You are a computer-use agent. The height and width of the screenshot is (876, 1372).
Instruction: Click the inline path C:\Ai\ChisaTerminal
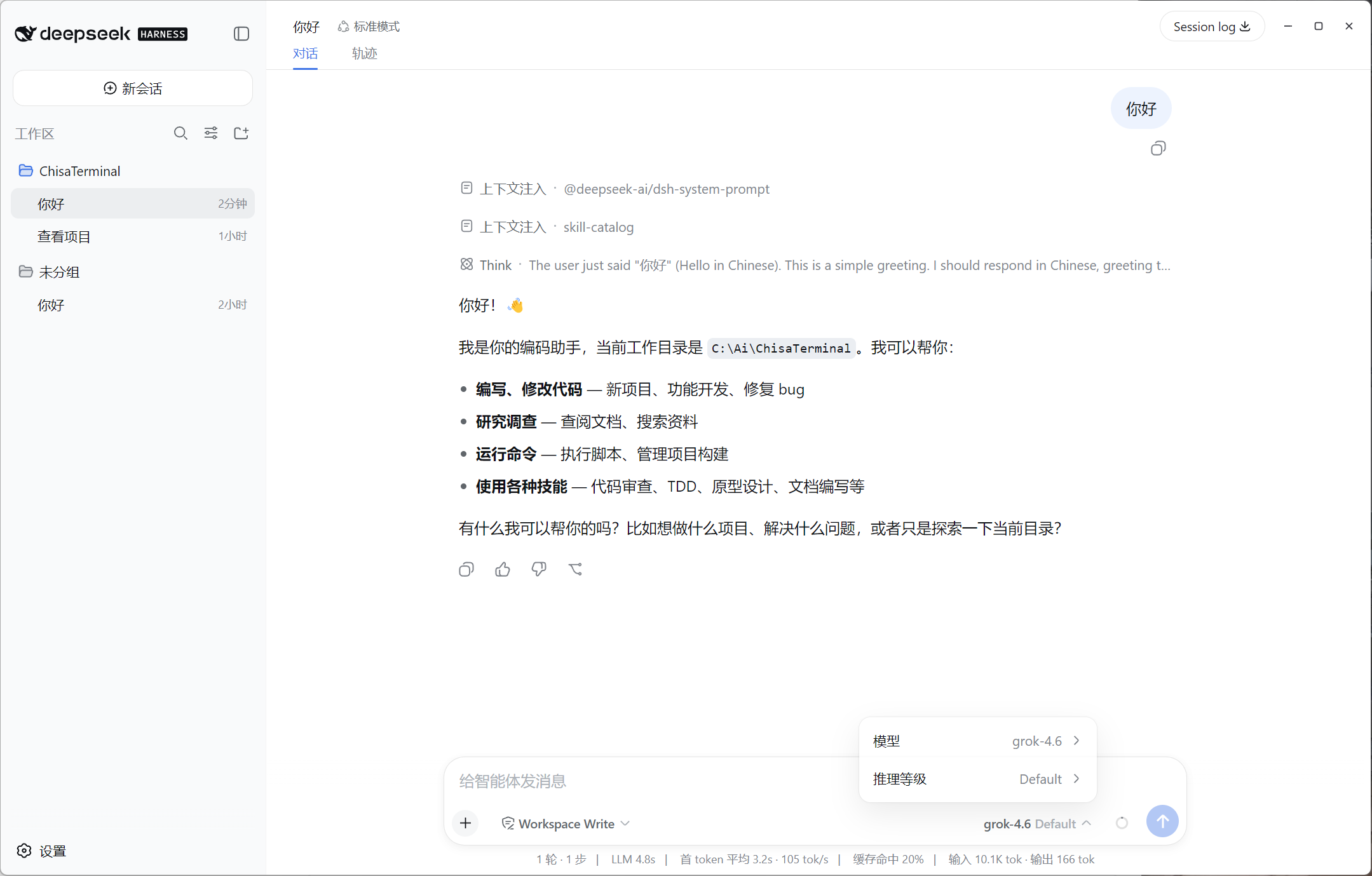781,348
